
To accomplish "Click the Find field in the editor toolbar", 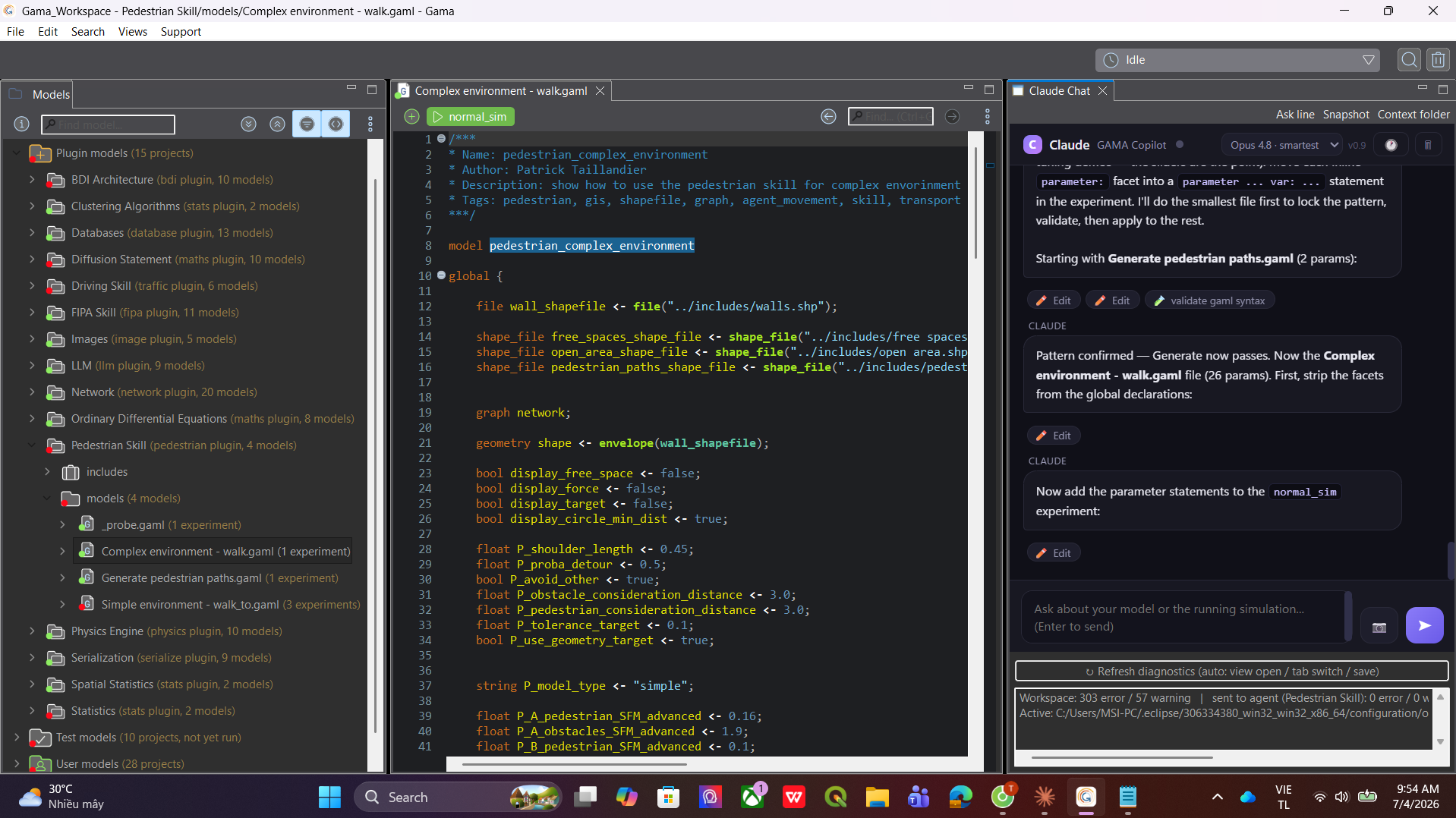I will pos(890,117).
